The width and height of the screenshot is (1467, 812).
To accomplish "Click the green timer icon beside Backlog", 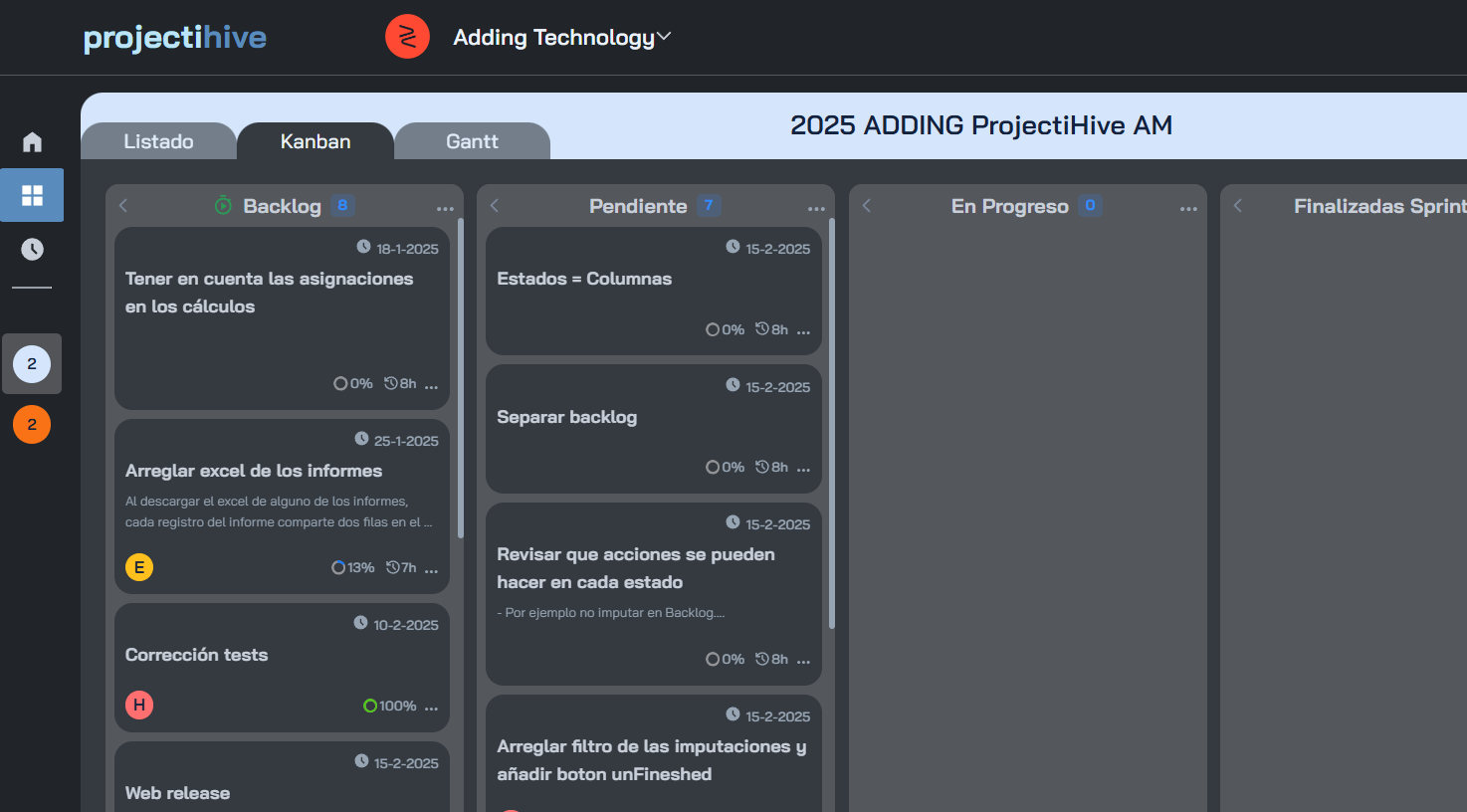I will 223,206.
